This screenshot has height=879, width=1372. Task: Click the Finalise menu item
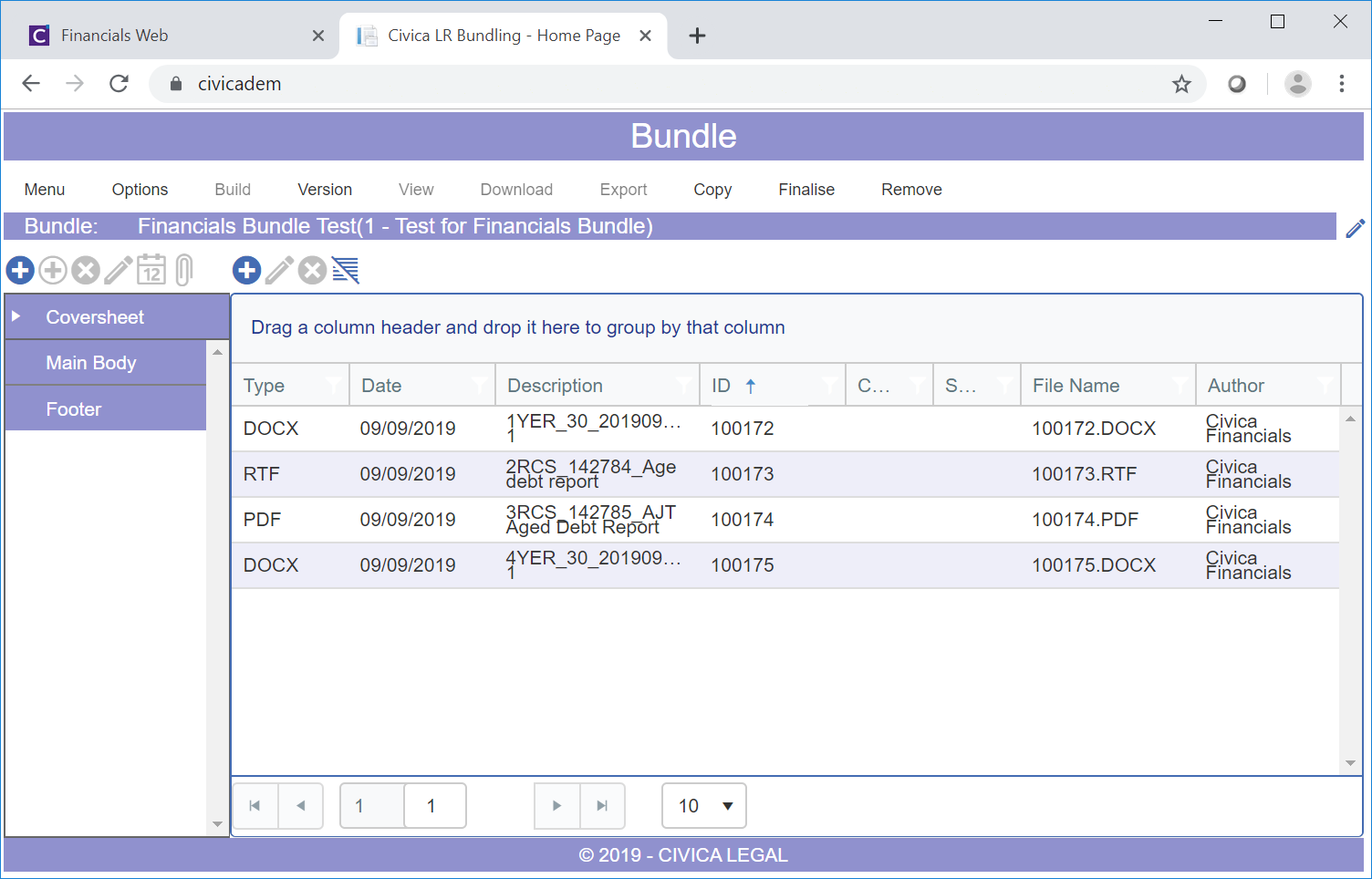[x=806, y=190]
